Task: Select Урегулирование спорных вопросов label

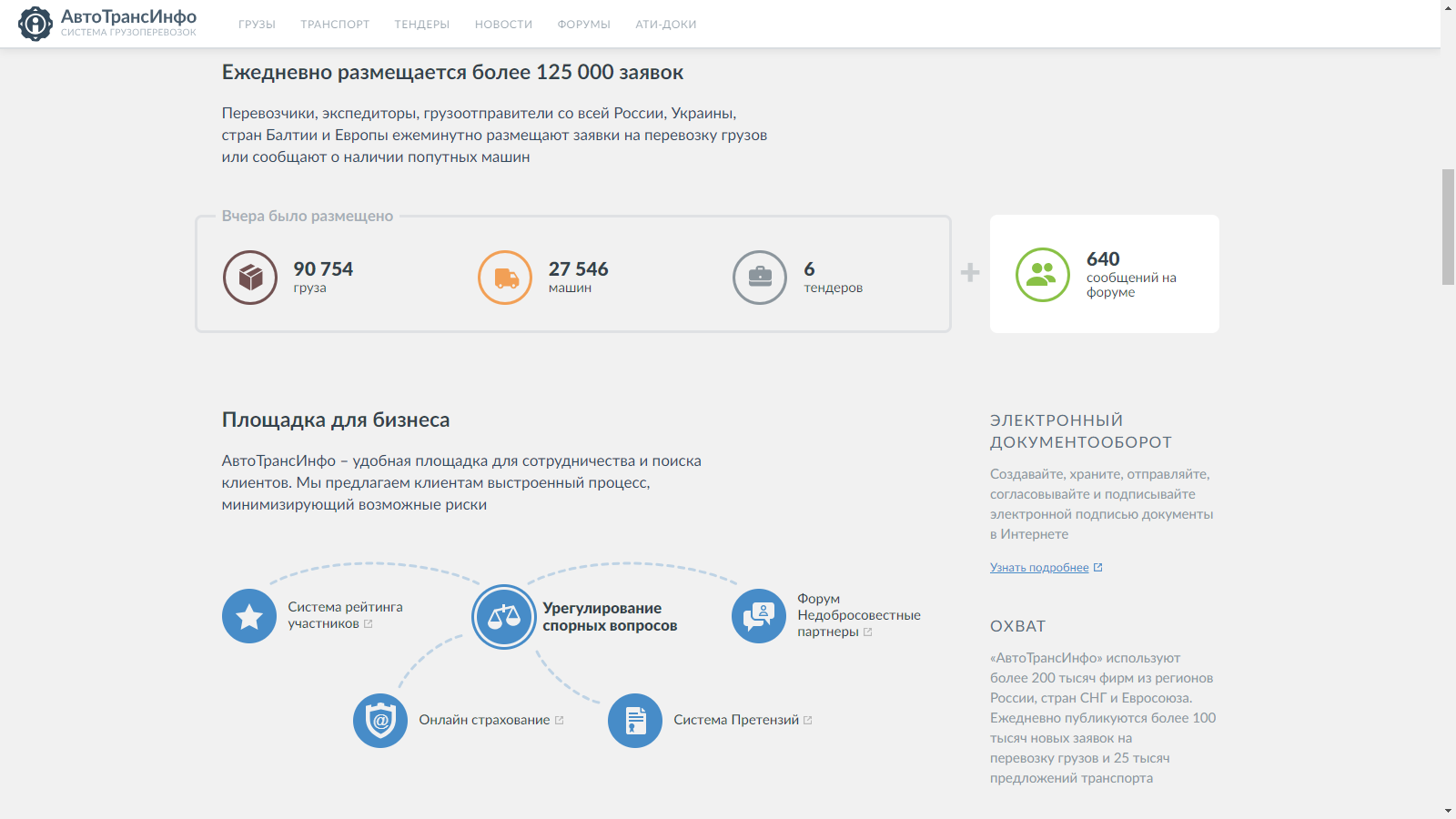Action: coord(610,617)
